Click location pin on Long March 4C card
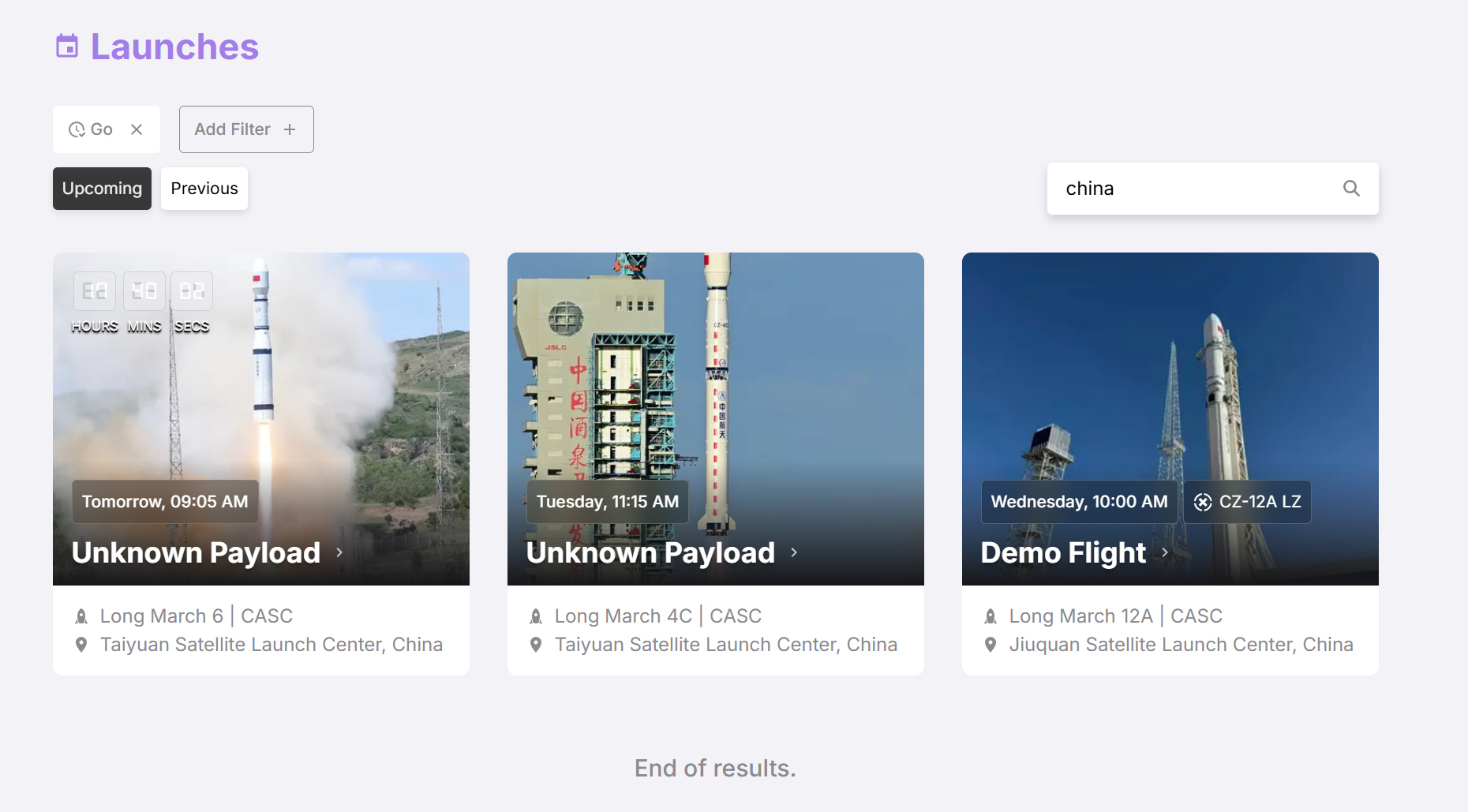Viewport: 1468px width, 812px height. (x=536, y=645)
